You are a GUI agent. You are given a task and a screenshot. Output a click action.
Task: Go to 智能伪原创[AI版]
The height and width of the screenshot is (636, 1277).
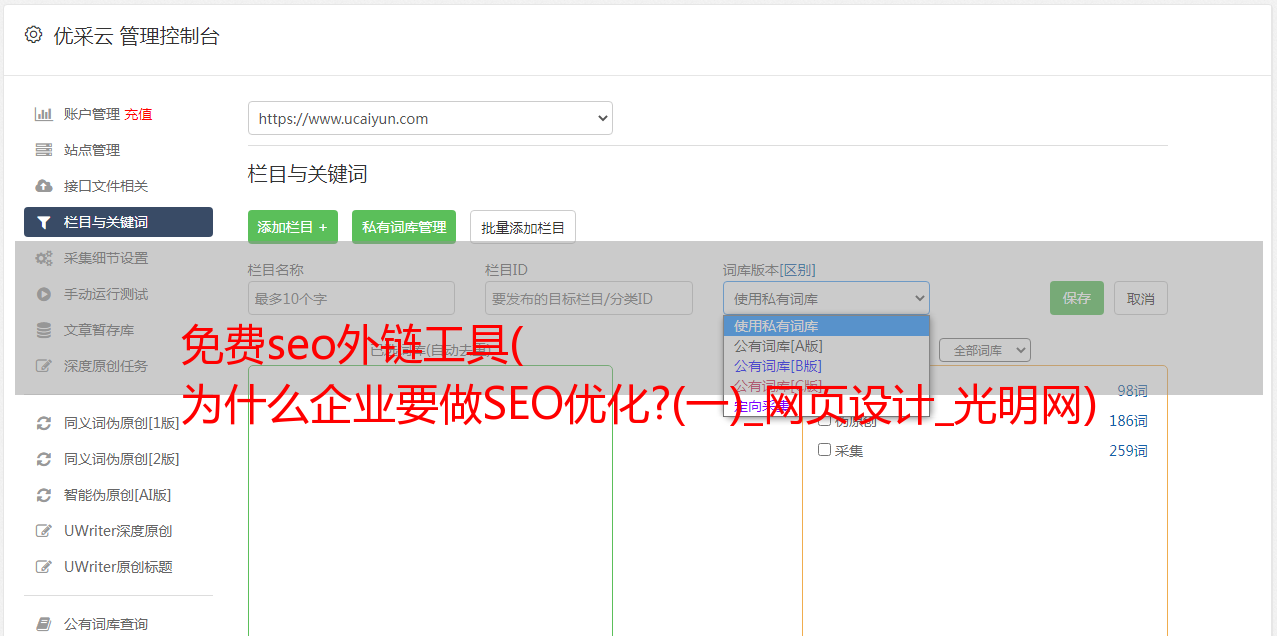118,495
